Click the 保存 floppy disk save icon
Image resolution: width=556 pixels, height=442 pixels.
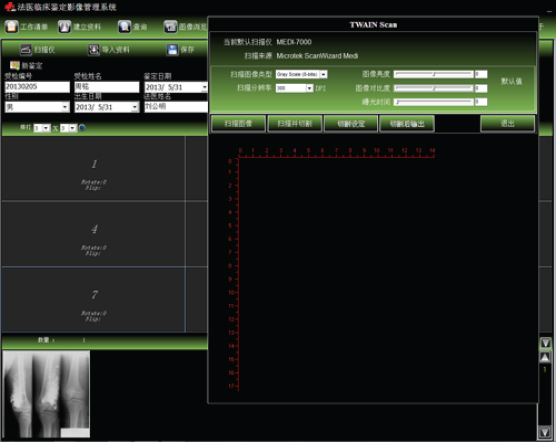point(172,50)
